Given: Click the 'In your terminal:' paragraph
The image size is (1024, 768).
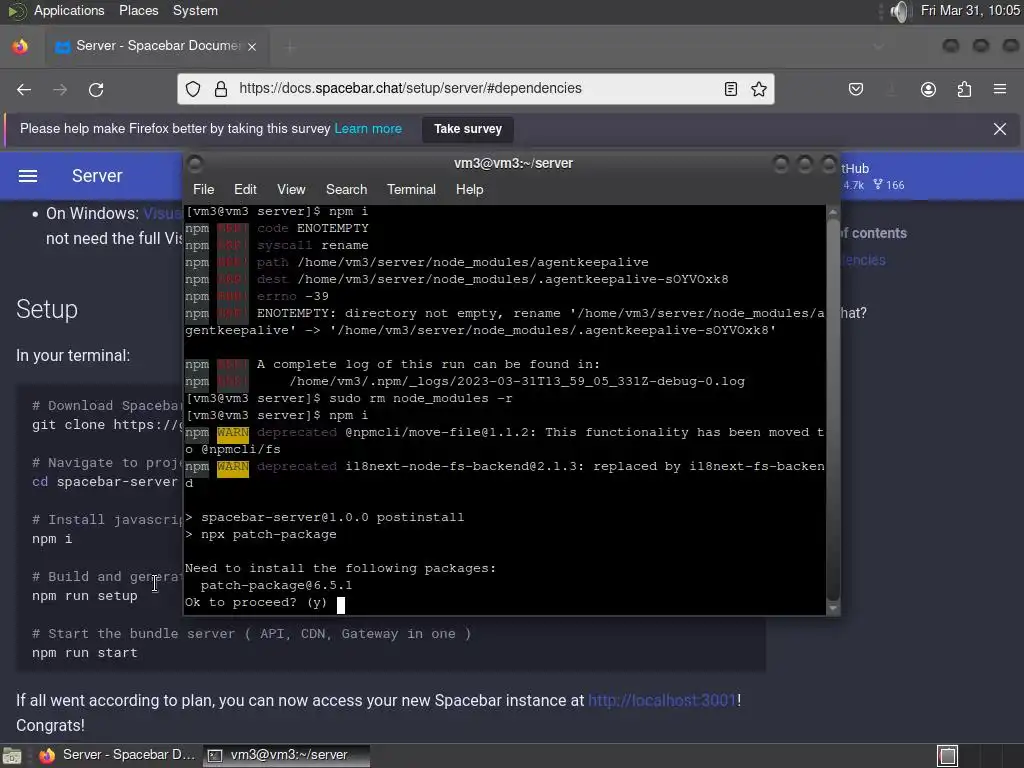Looking at the screenshot, I should point(73,355).
